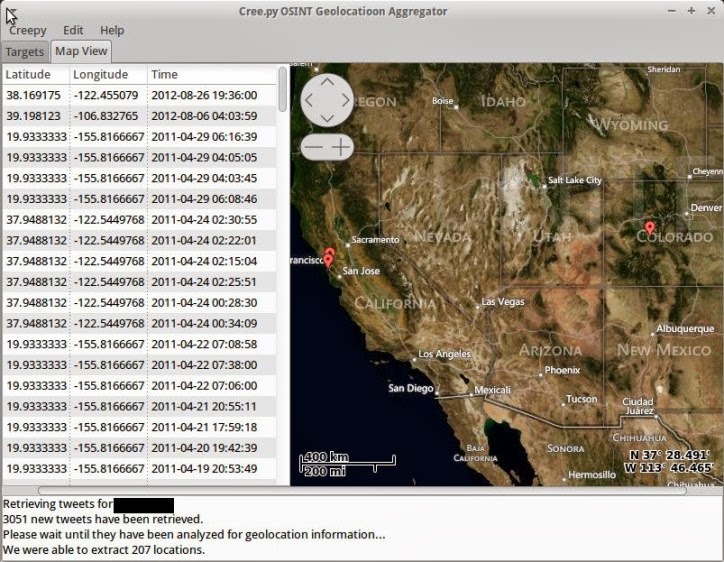This screenshot has height=562, width=724.
Task: Click the Sacramento label on the map
Action: [375, 240]
